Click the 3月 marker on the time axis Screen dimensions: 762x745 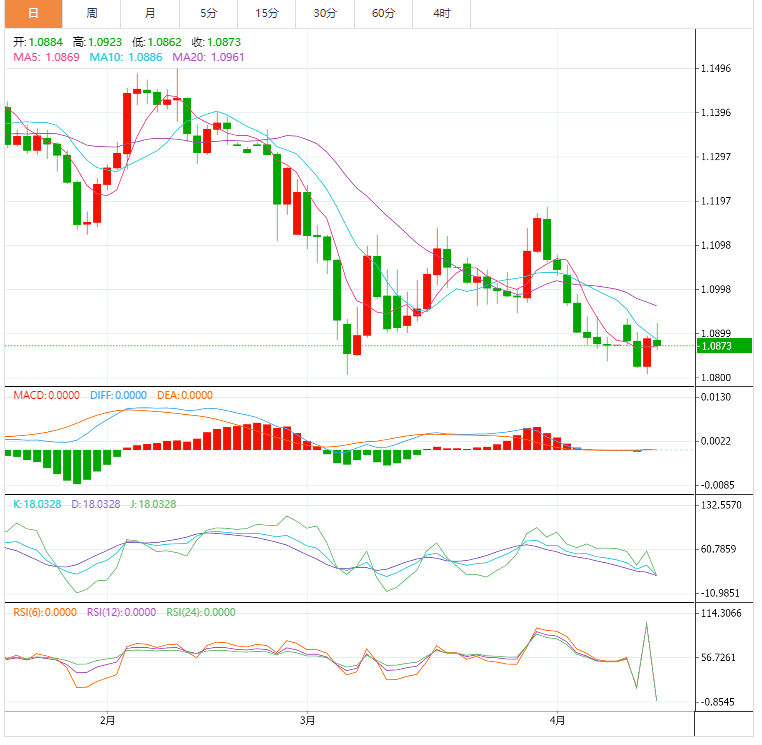coord(308,720)
